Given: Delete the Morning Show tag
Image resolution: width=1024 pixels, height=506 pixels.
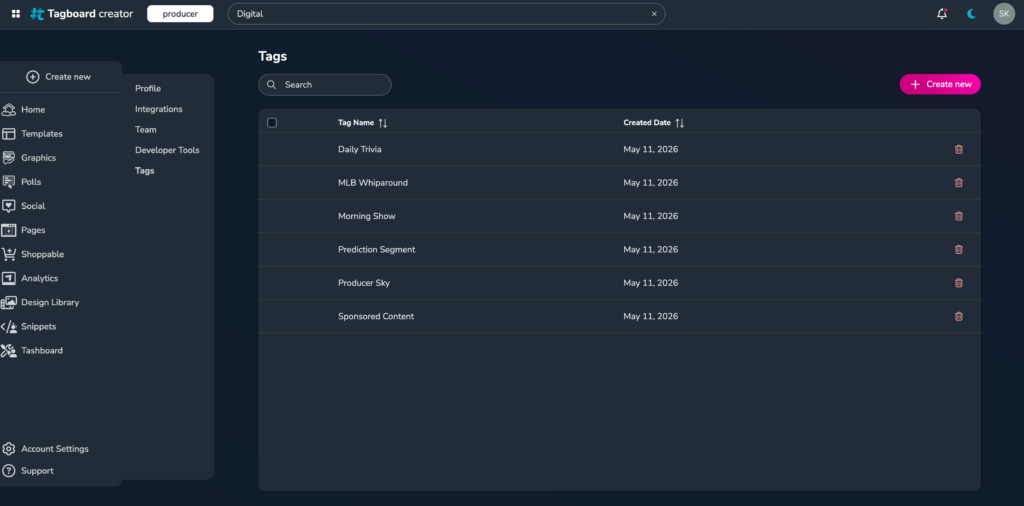Looking at the screenshot, I should pos(959,216).
